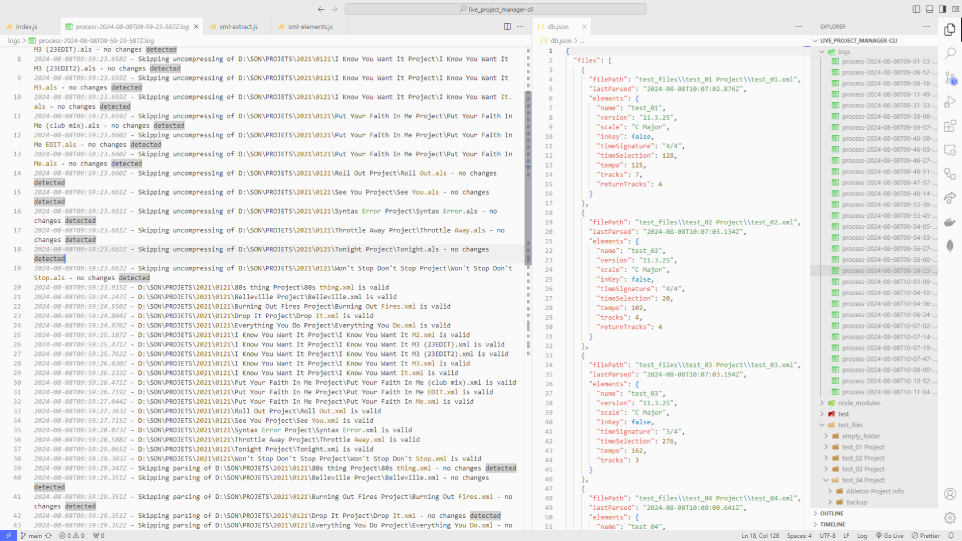The height and width of the screenshot is (541, 962).
Task: Open Source Control view icon
Action: coord(950,78)
